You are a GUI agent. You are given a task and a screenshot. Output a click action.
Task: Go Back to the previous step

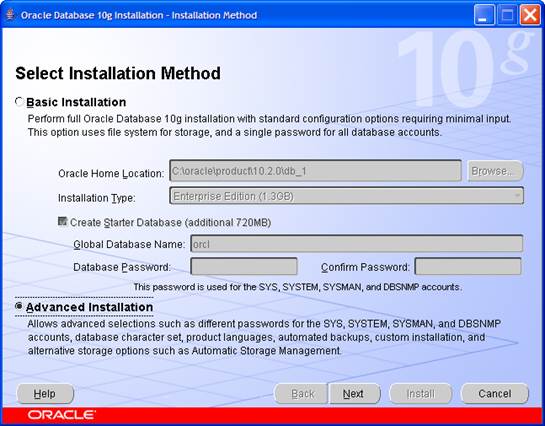point(302,394)
